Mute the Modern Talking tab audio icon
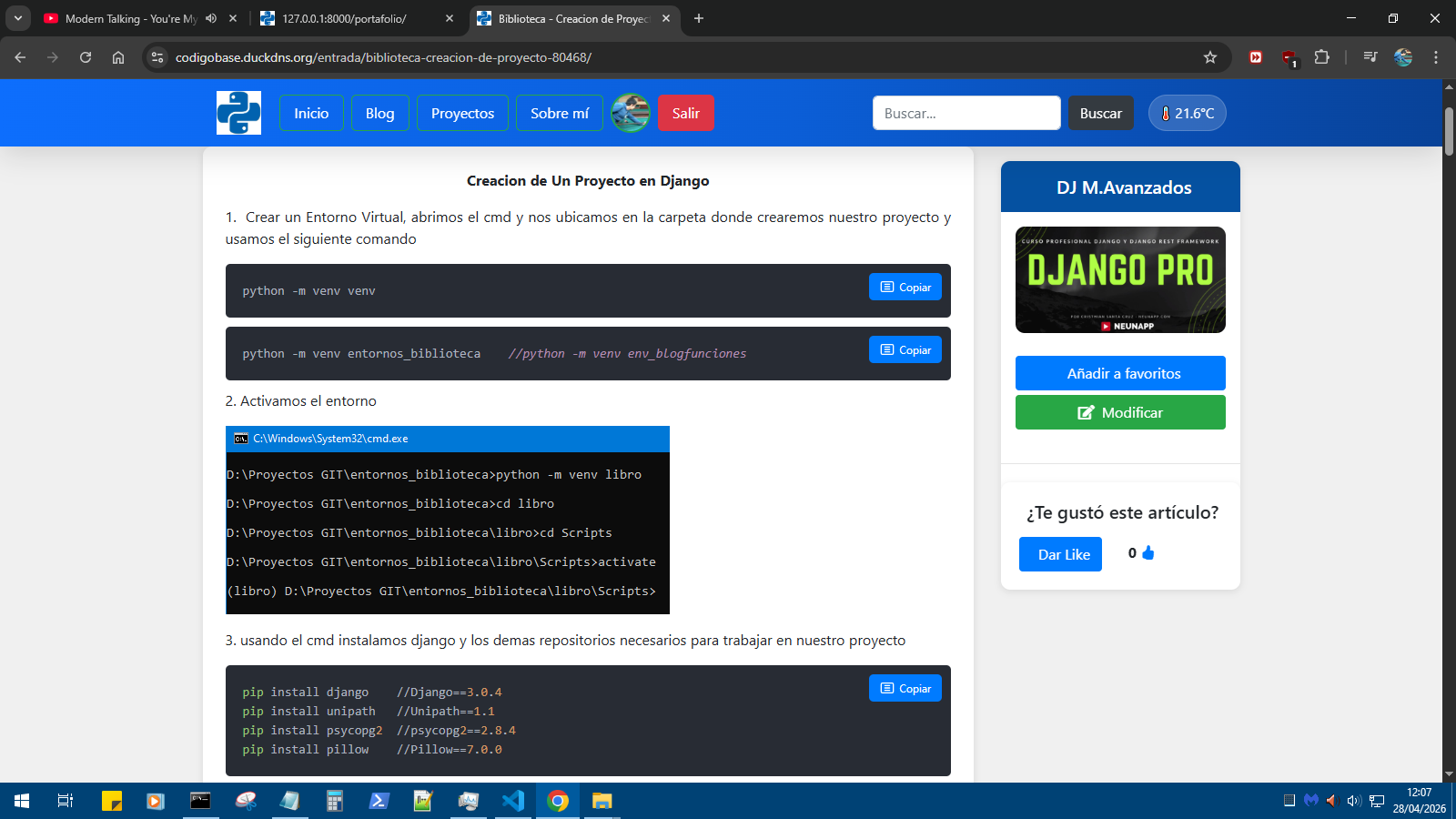The image size is (1456, 819). (x=211, y=18)
